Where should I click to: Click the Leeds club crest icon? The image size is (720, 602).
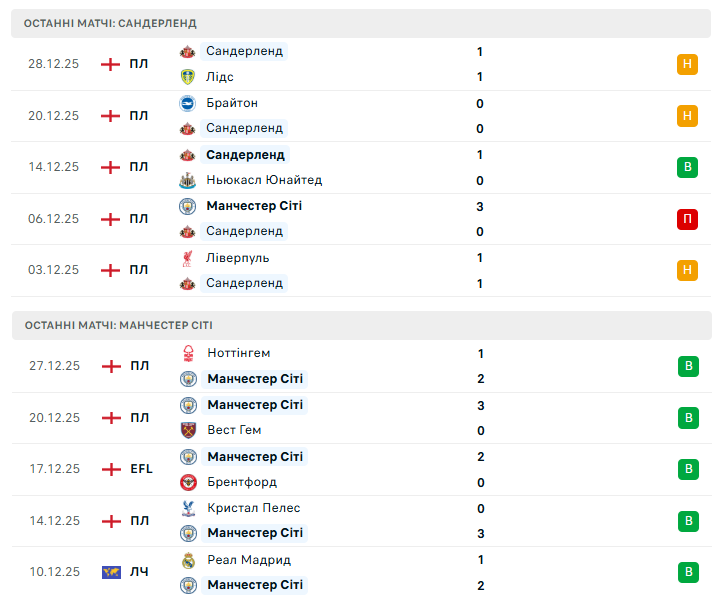[x=187, y=77]
